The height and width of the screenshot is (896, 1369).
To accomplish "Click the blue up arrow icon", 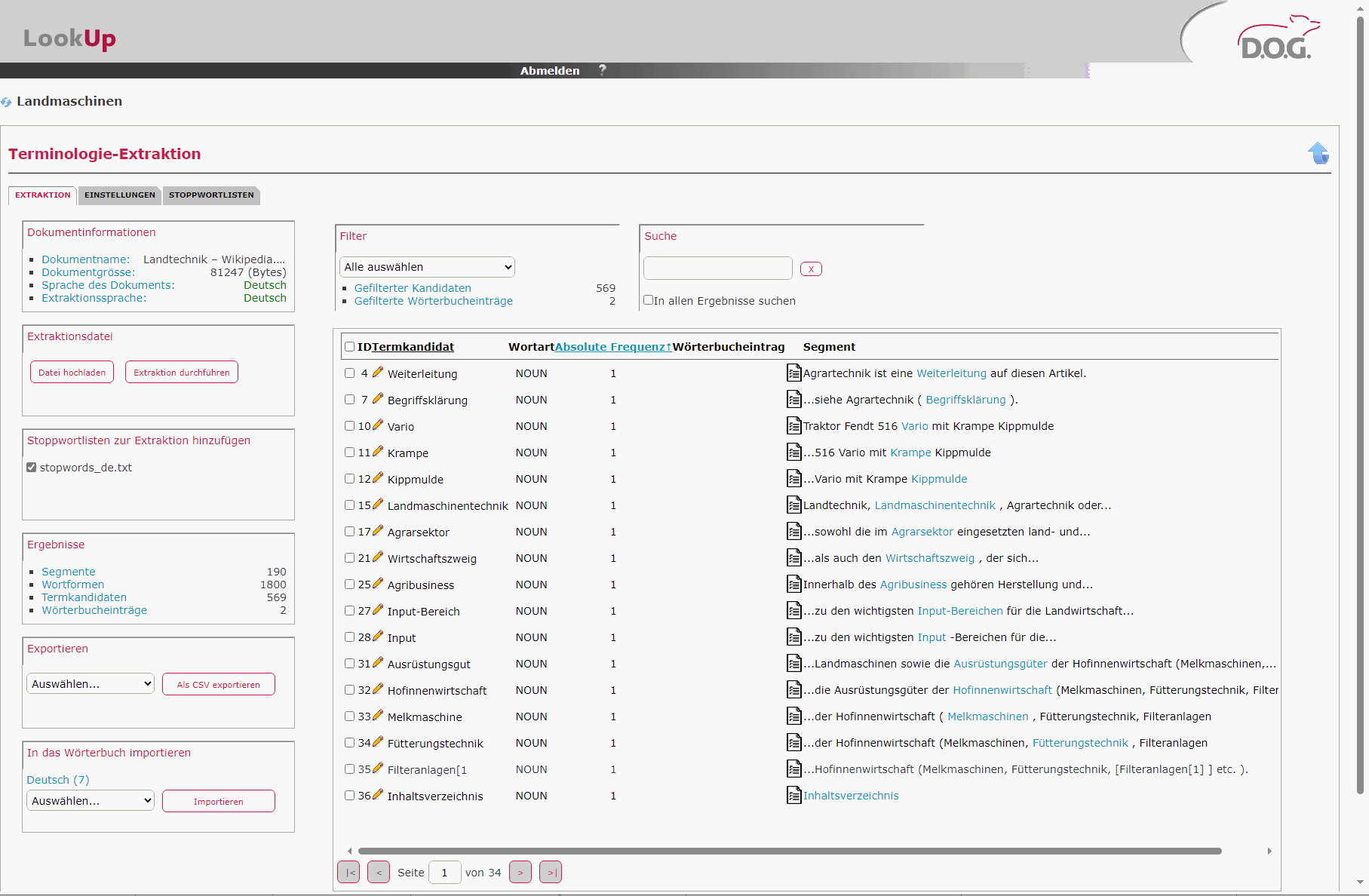I will (1318, 153).
